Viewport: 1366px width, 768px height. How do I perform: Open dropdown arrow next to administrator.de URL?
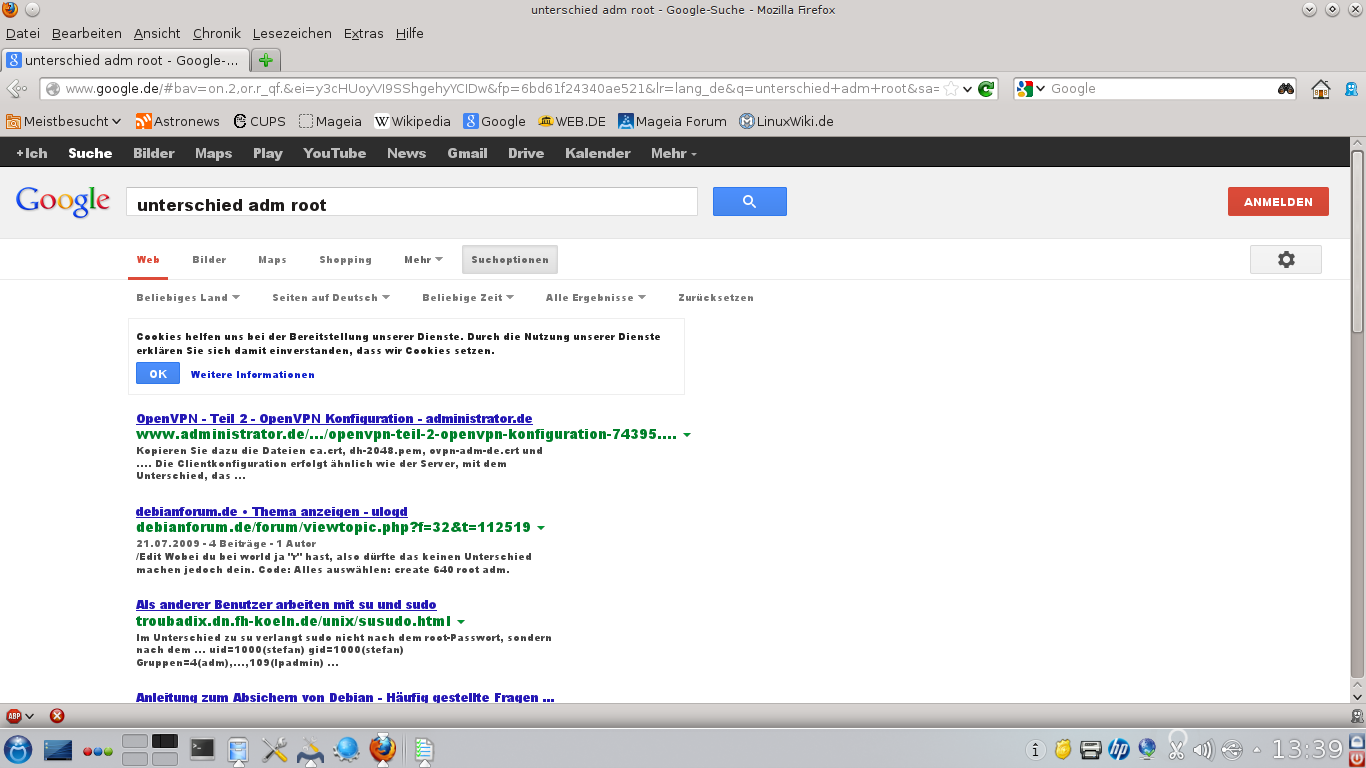(687, 435)
